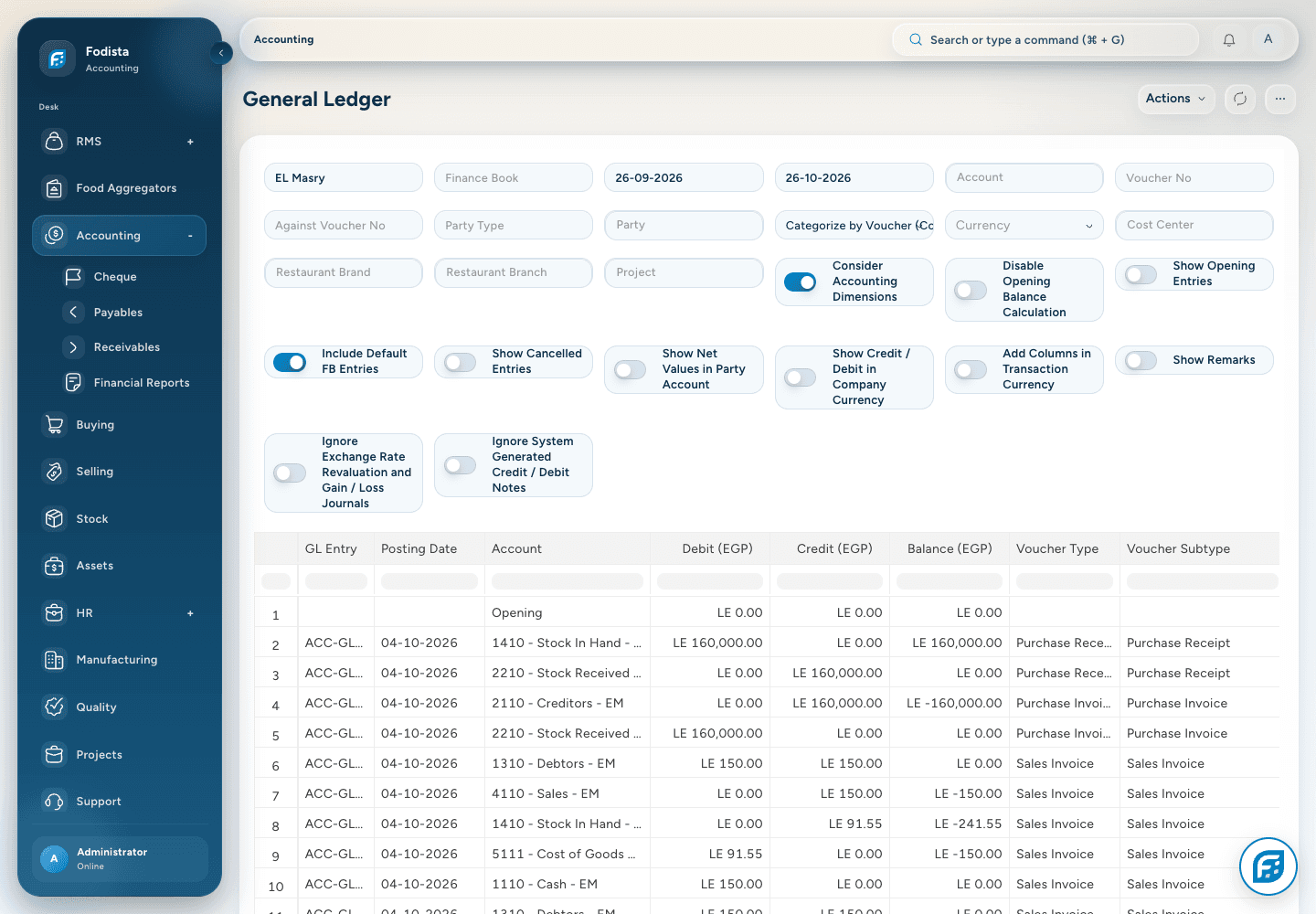Open the Projects icon in sidebar
1316x914 pixels.
pyautogui.click(x=54, y=754)
